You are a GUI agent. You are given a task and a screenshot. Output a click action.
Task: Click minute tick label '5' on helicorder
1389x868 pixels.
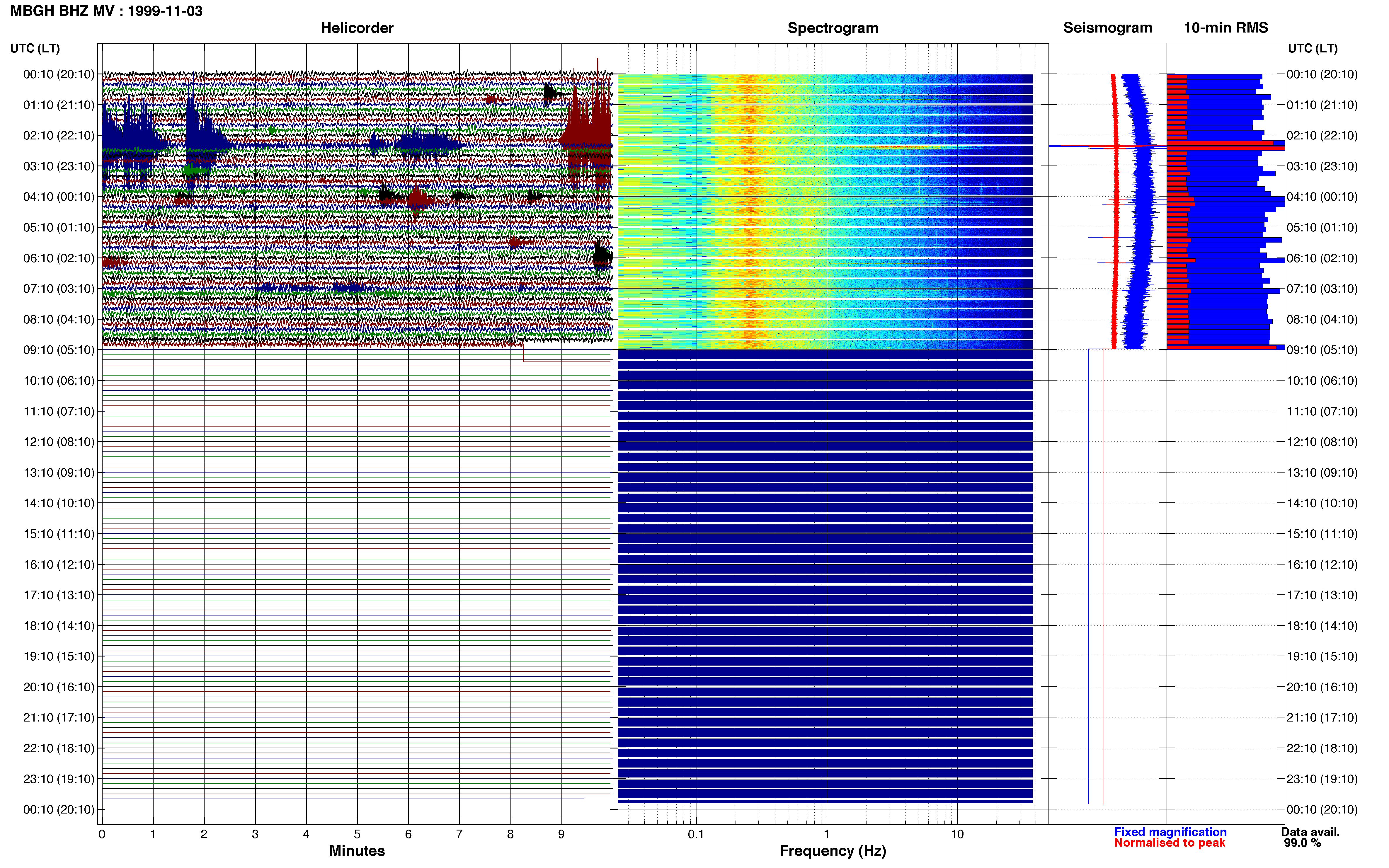(357, 834)
